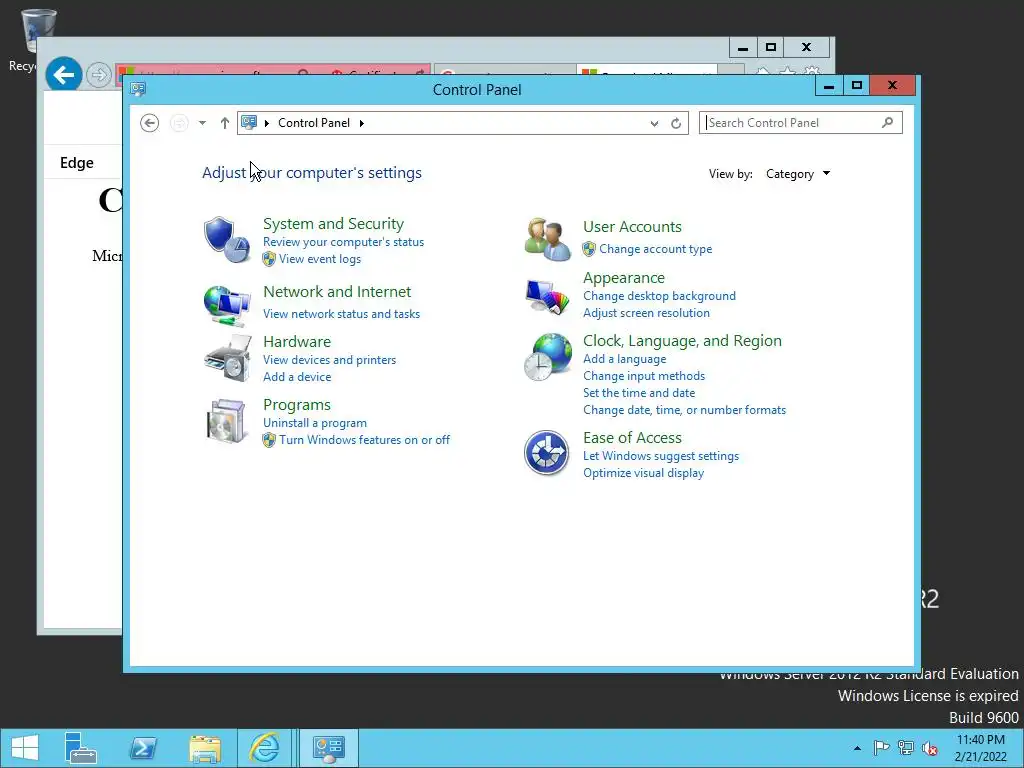Screen dimensions: 1024x768
Task: Open the Programs box icon
Action: pyautogui.click(x=226, y=421)
